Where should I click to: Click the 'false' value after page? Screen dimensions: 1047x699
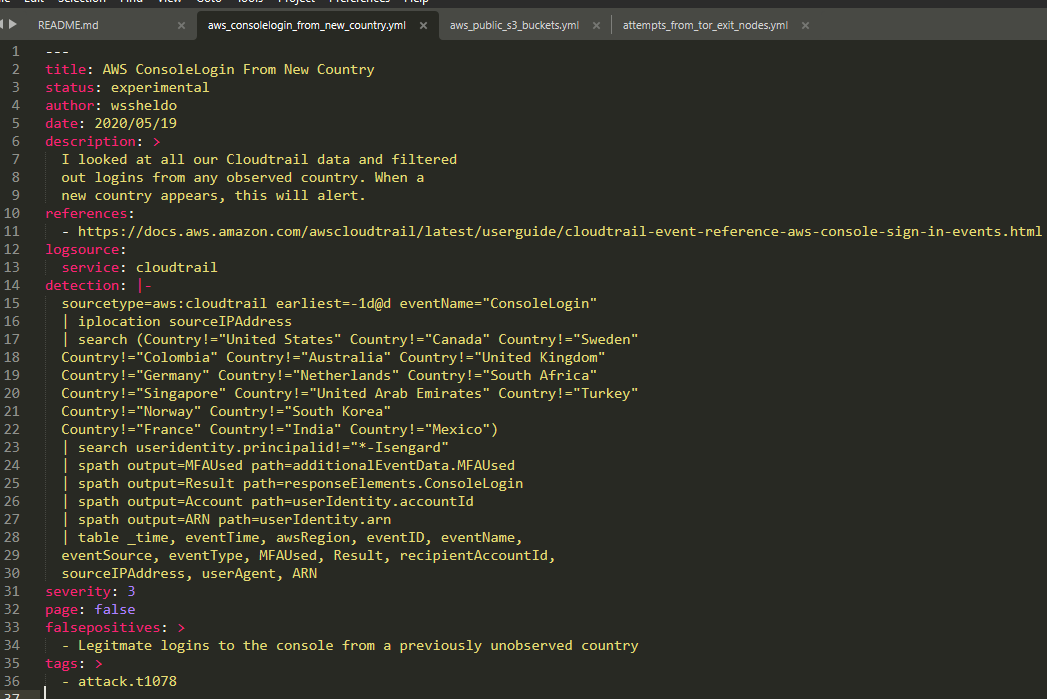click(115, 610)
